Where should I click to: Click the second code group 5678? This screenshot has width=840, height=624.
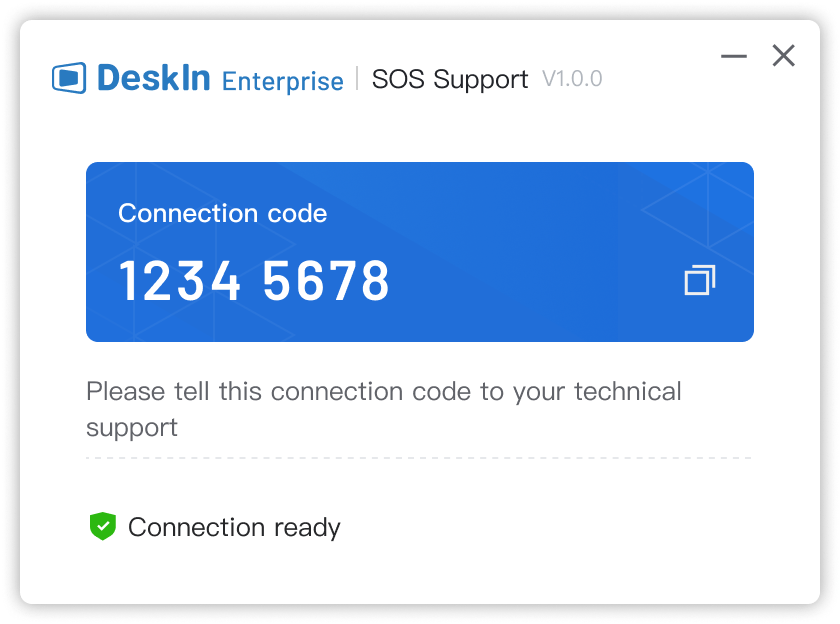[326, 282]
